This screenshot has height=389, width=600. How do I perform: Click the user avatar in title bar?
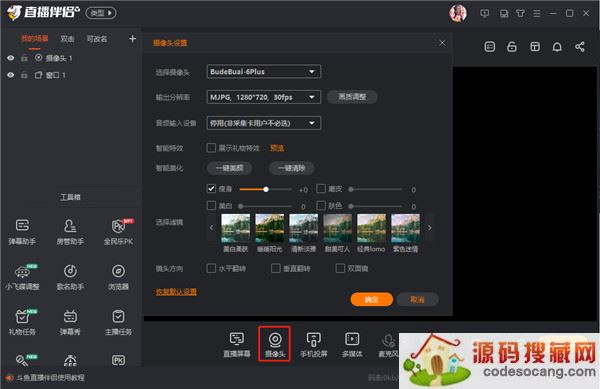pyautogui.click(x=458, y=13)
